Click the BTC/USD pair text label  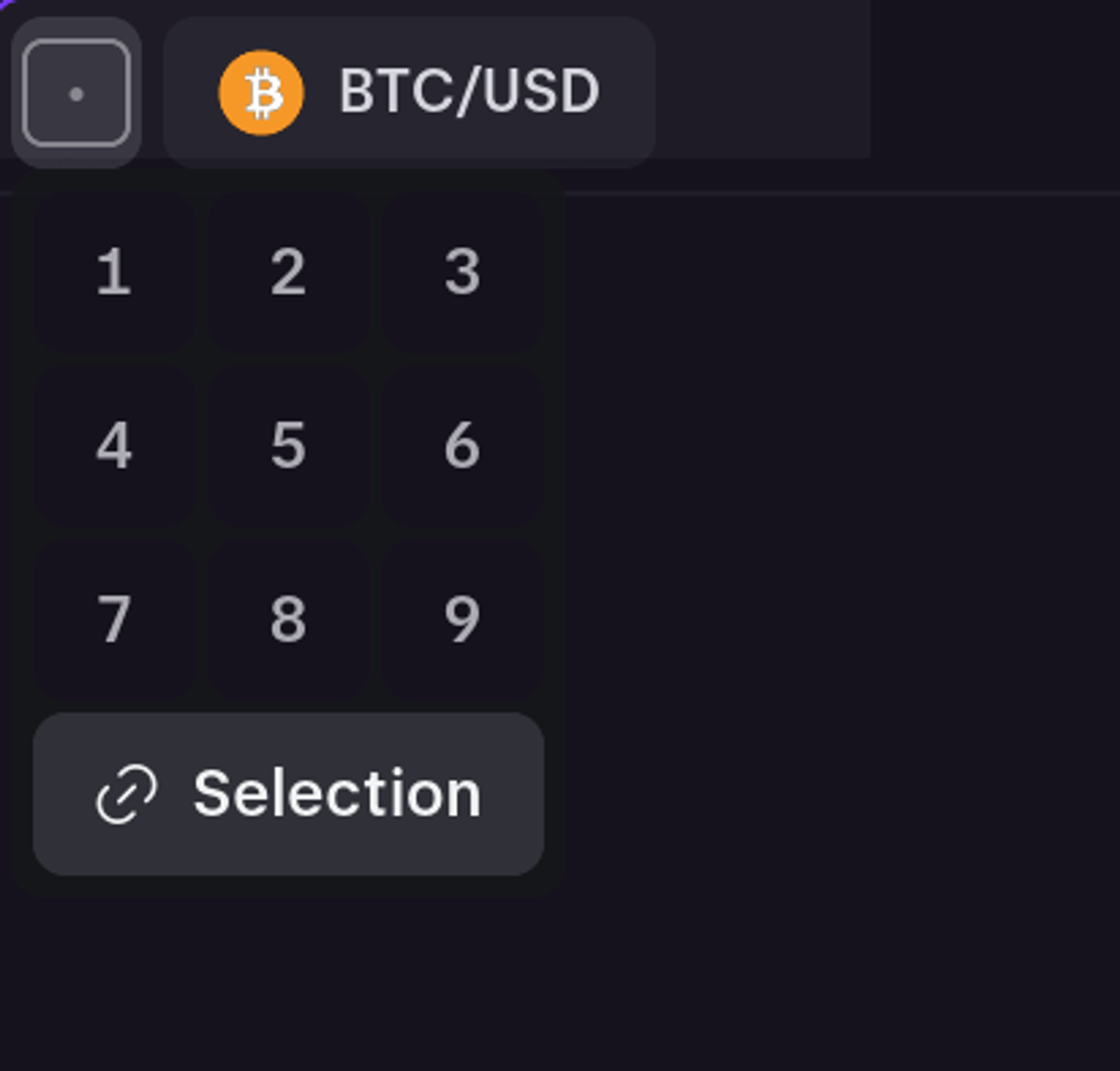(x=469, y=93)
